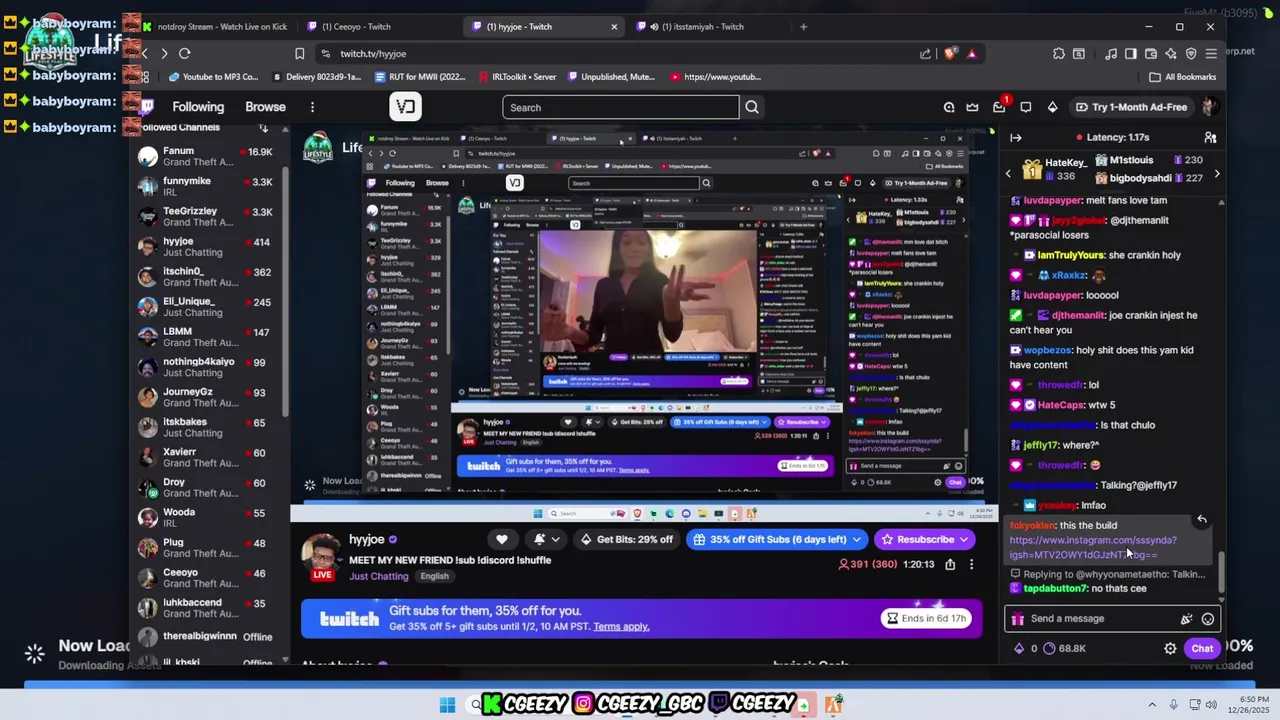
Task: Open the Windows Start button on taskbar
Action: (447, 705)
